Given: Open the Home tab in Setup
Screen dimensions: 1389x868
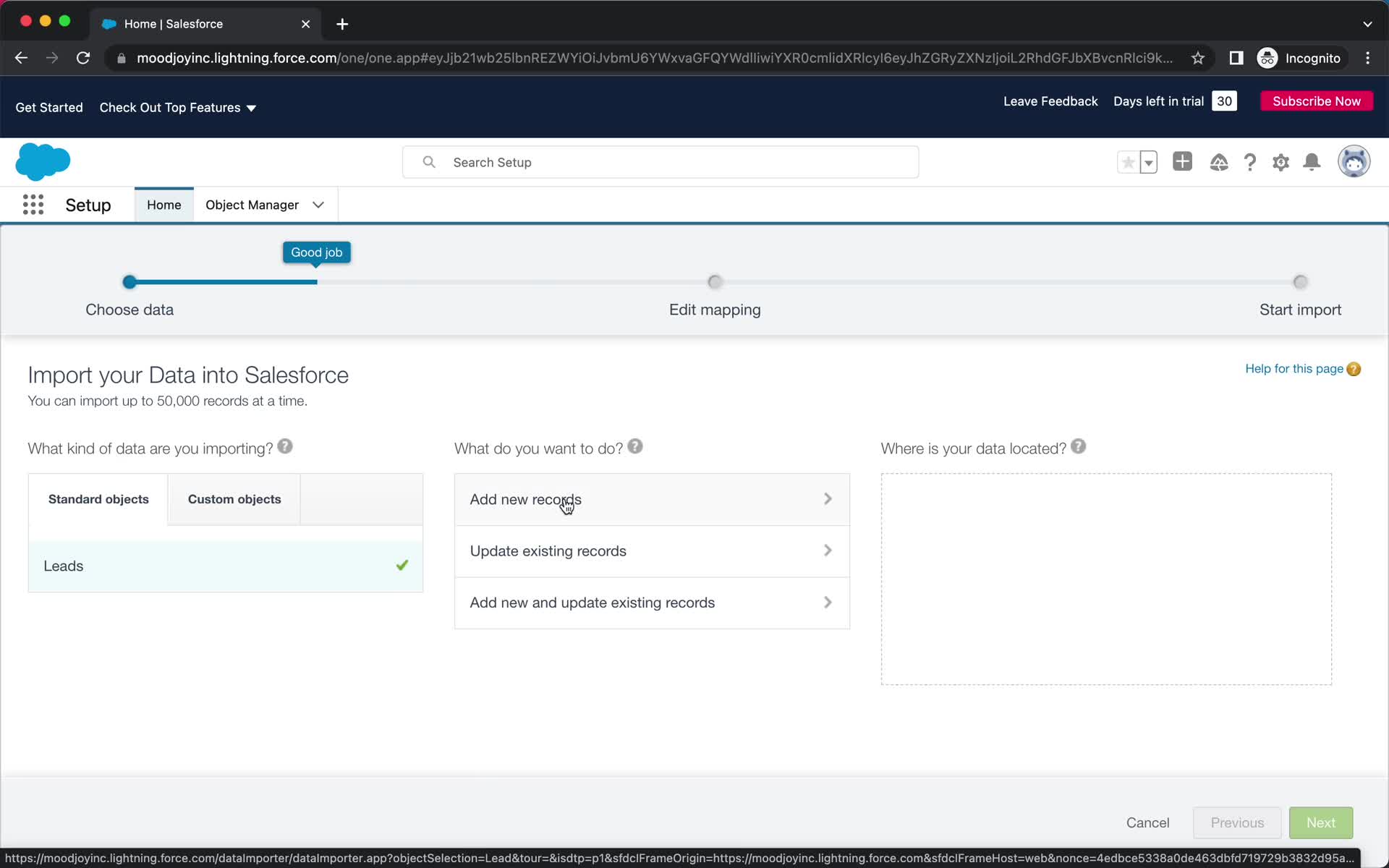Looking at the screenshot, I should pos(164,205).
